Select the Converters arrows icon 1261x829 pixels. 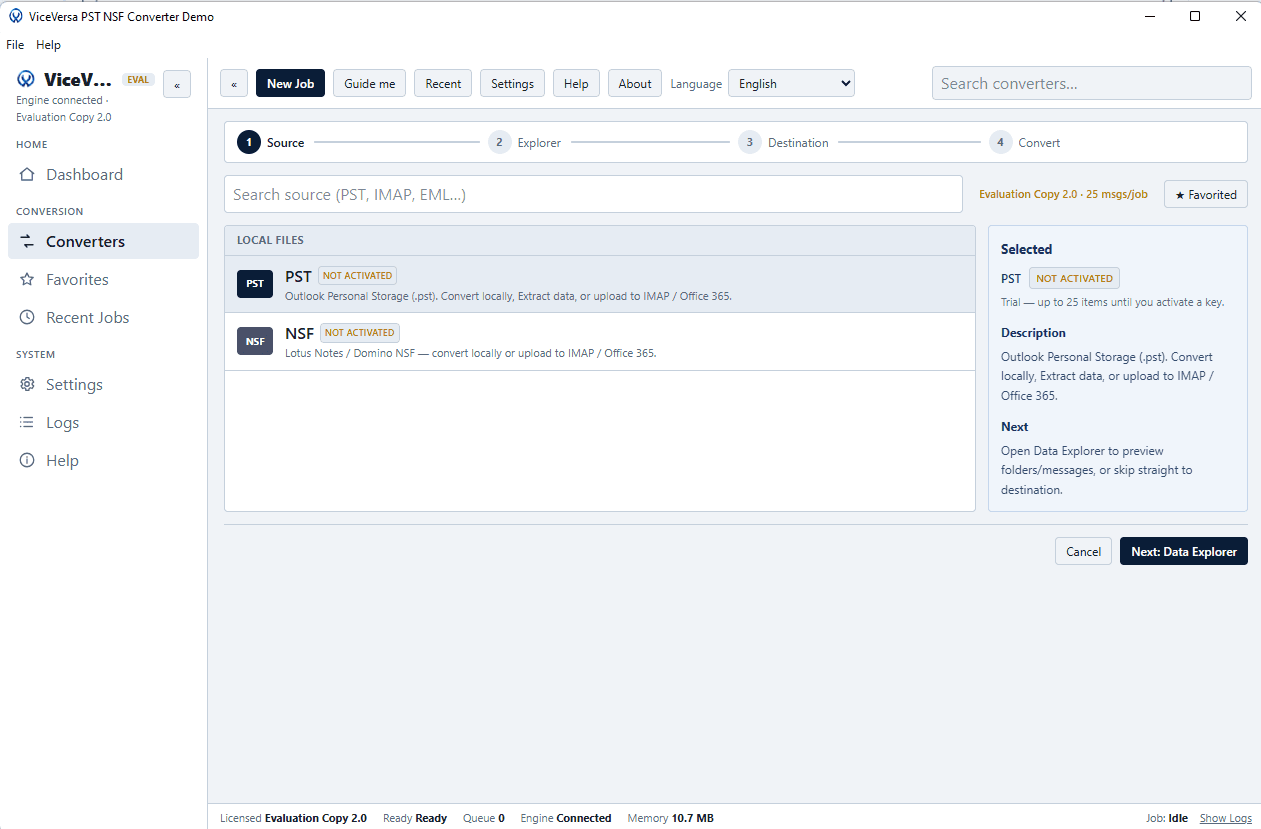[28, 242]
